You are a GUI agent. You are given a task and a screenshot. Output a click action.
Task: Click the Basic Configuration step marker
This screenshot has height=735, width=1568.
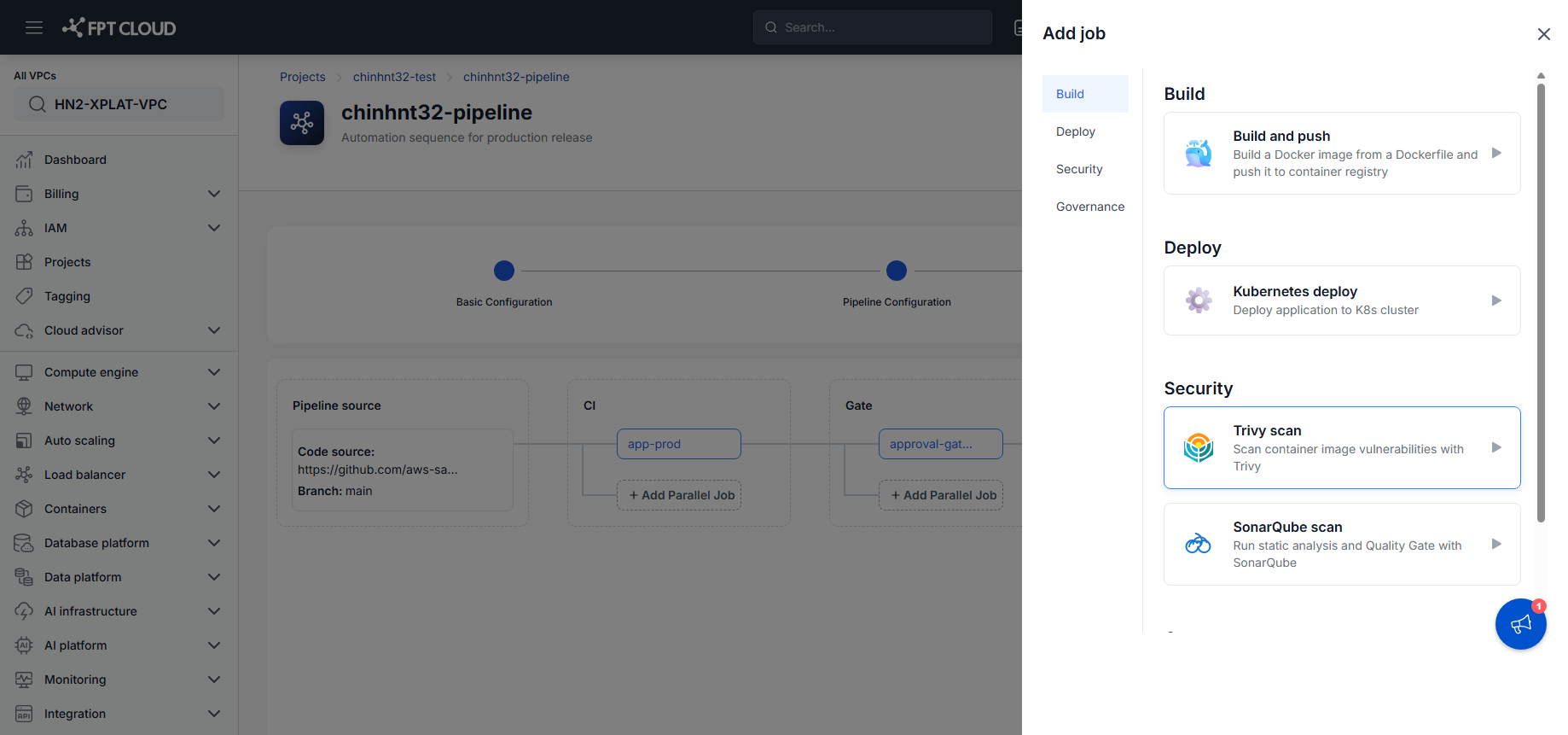(504, 271)
